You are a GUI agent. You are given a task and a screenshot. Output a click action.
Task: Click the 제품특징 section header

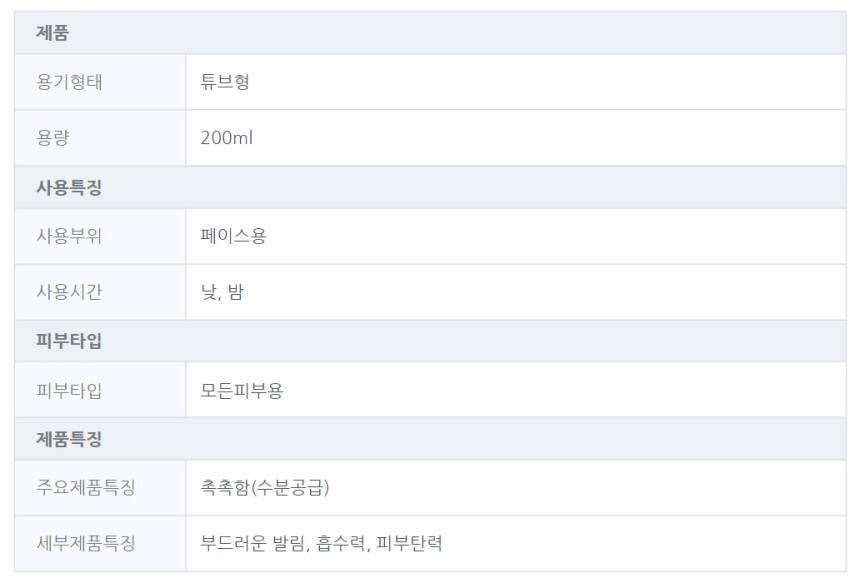click(x=69, y=439)
